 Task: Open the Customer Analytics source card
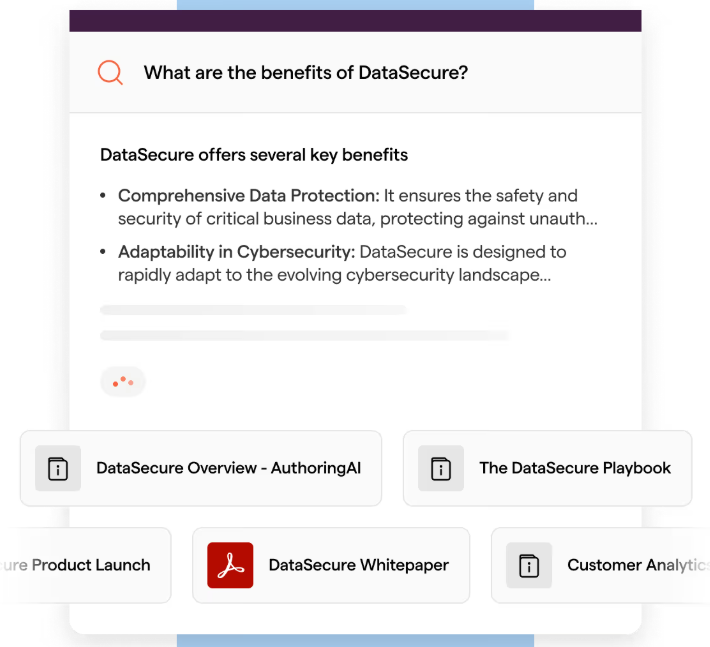600,565
